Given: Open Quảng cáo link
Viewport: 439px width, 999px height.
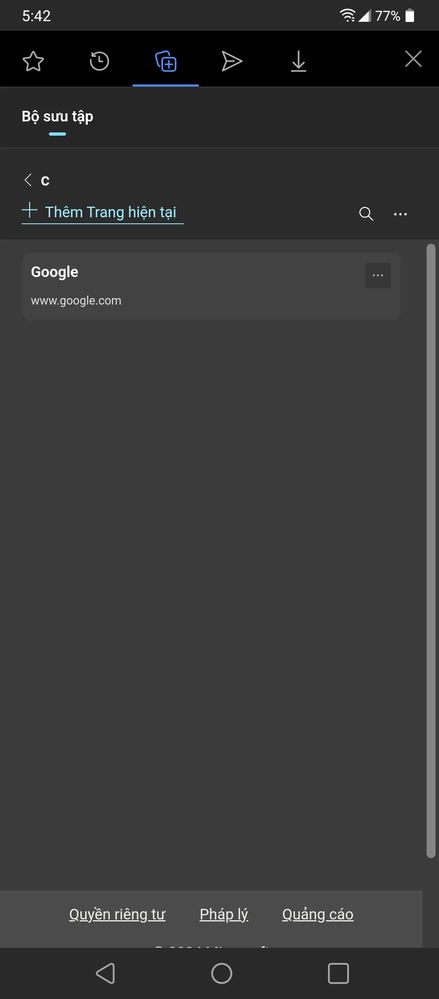Looking at the screenshot, I should [x=318, y=915].
